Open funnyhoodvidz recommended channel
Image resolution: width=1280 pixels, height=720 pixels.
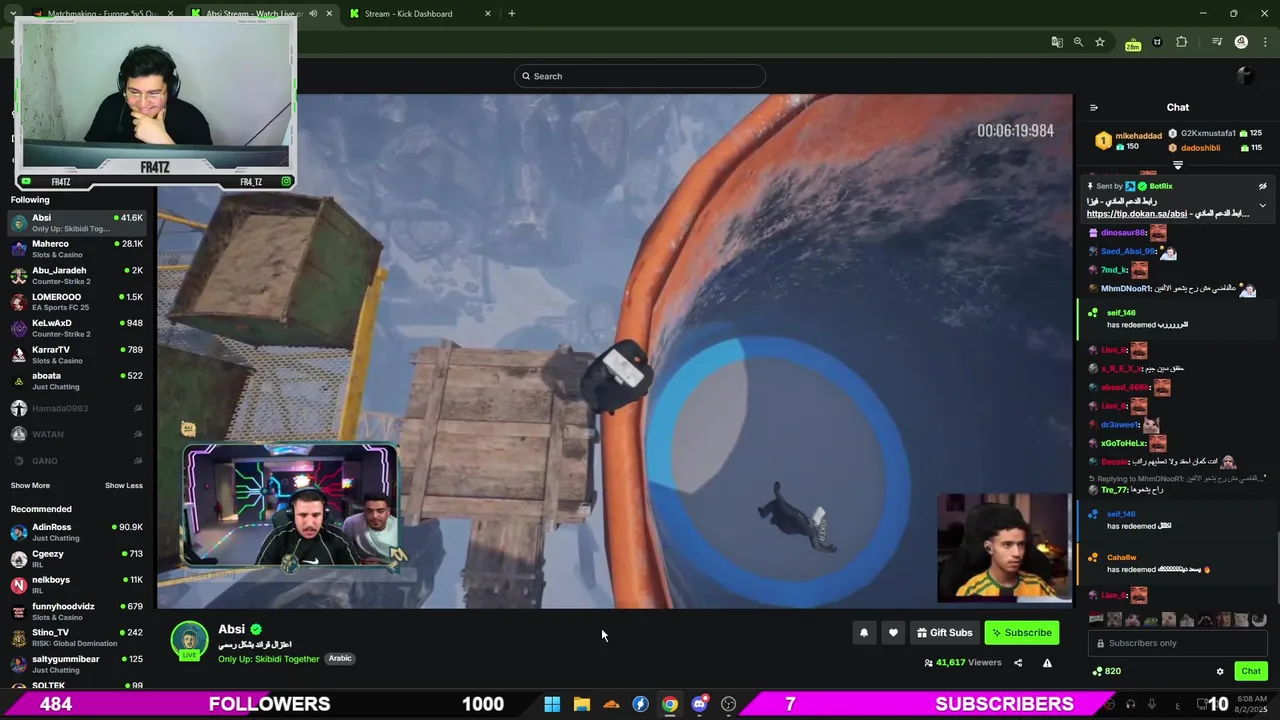(78, 611)
